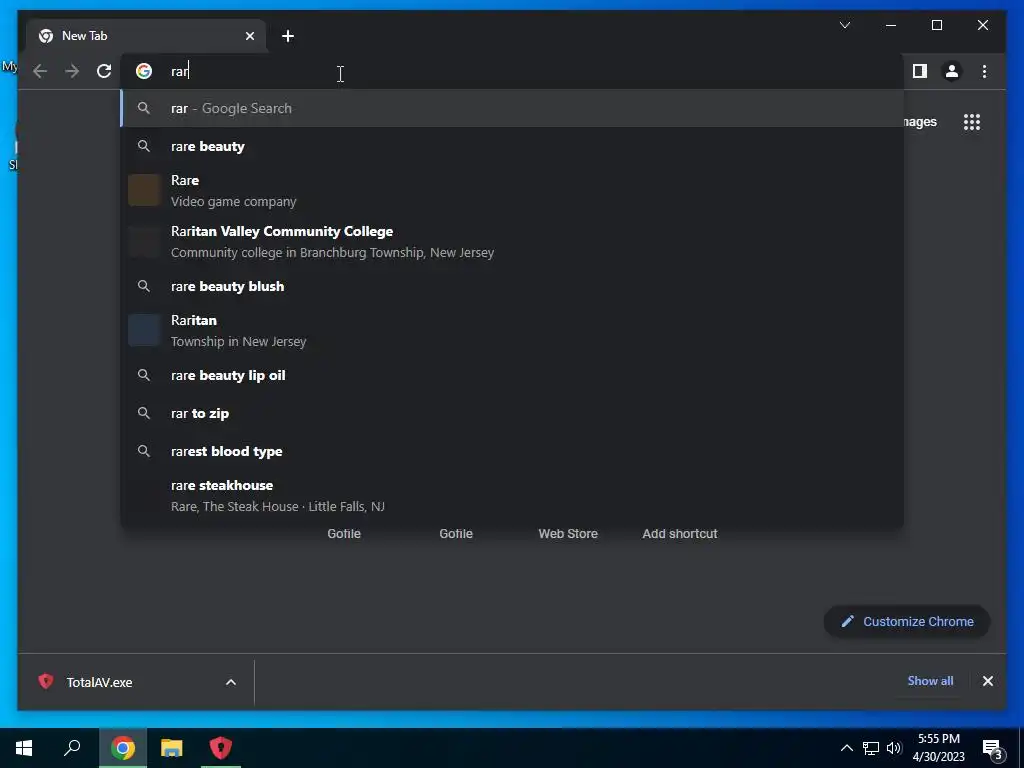
Task: Open the tab search dropdown arrow
Action: pyautogui.click(x=844, y=25)
